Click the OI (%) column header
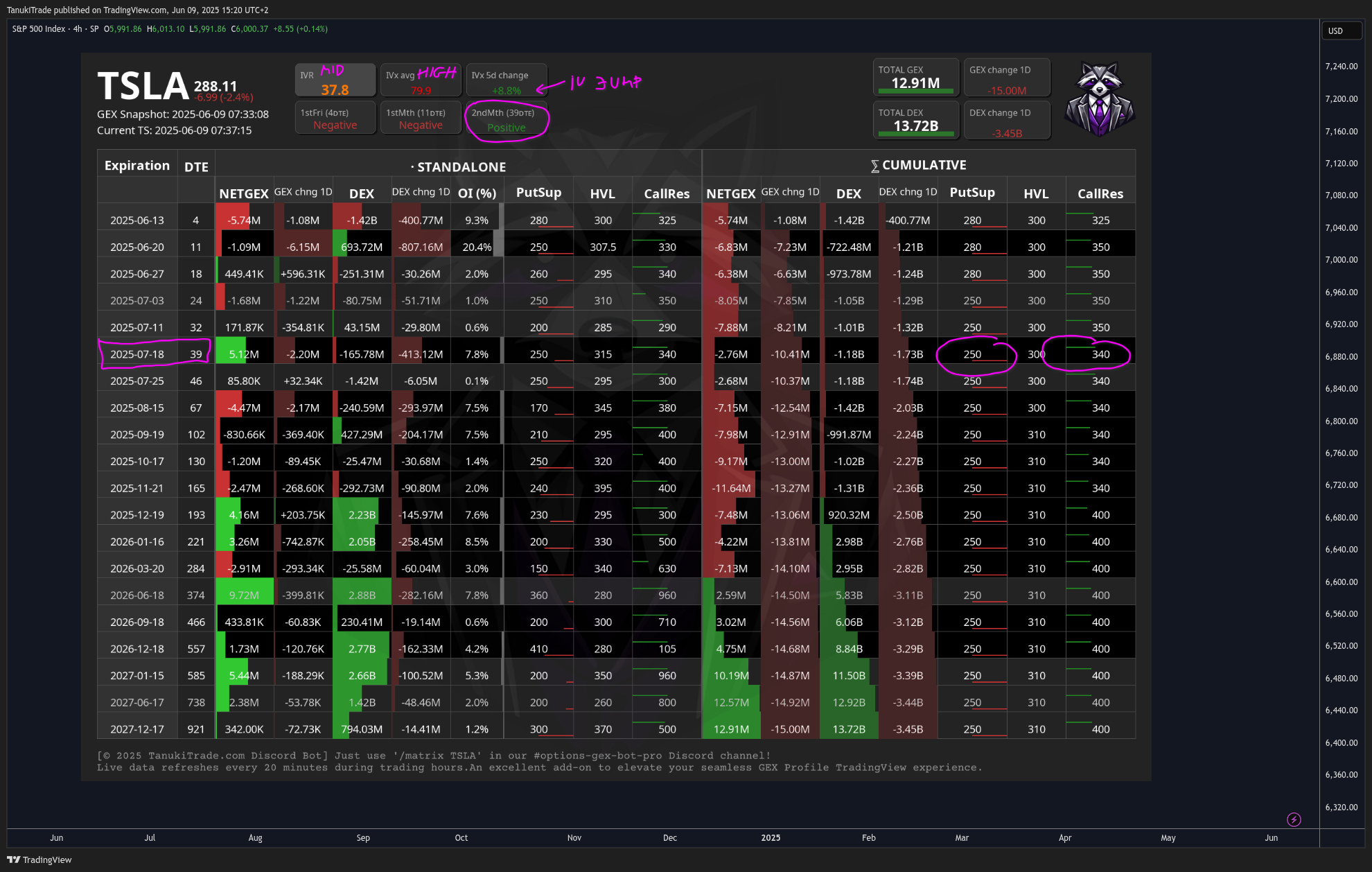This screenshot has width=1372, height=872. pos(477,193)
